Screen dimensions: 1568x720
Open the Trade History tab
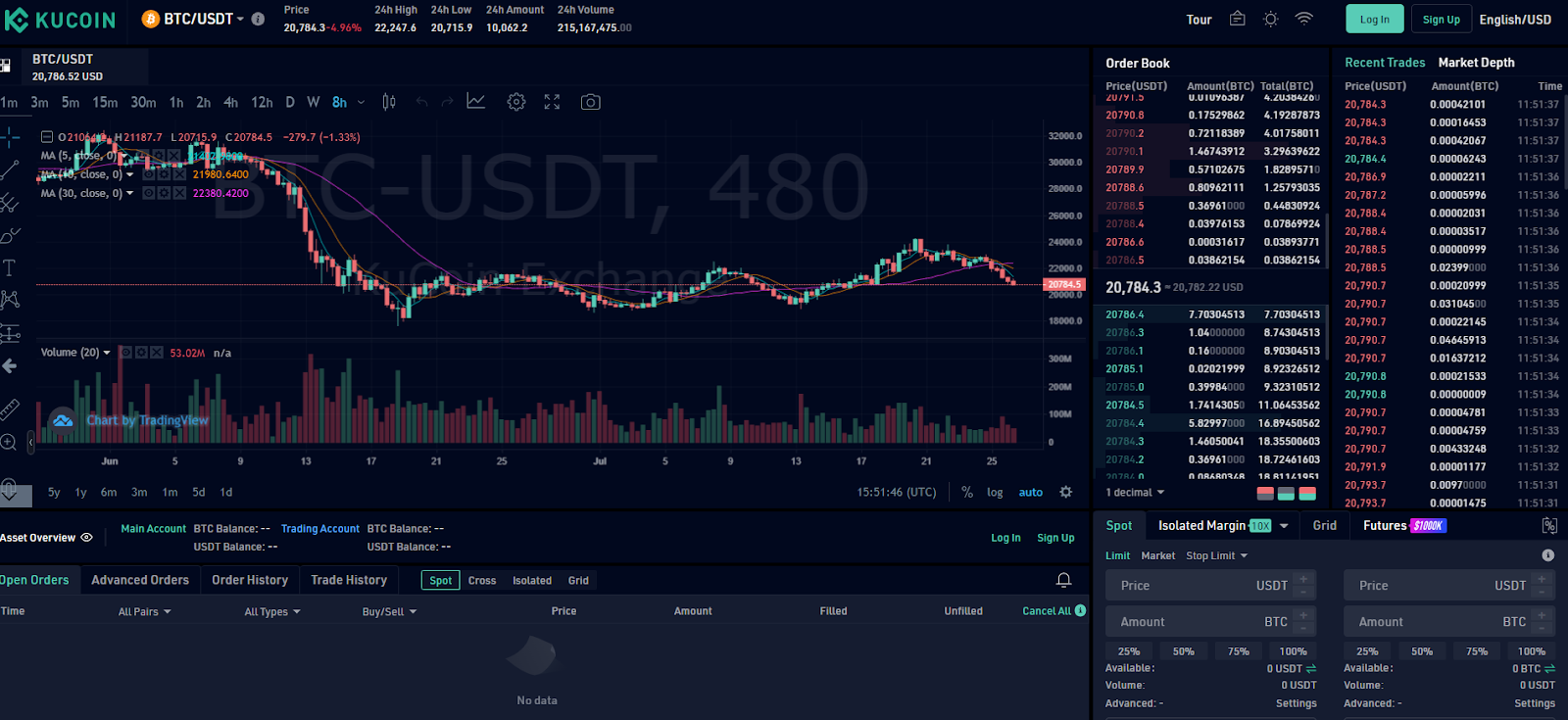coord(349,580)
